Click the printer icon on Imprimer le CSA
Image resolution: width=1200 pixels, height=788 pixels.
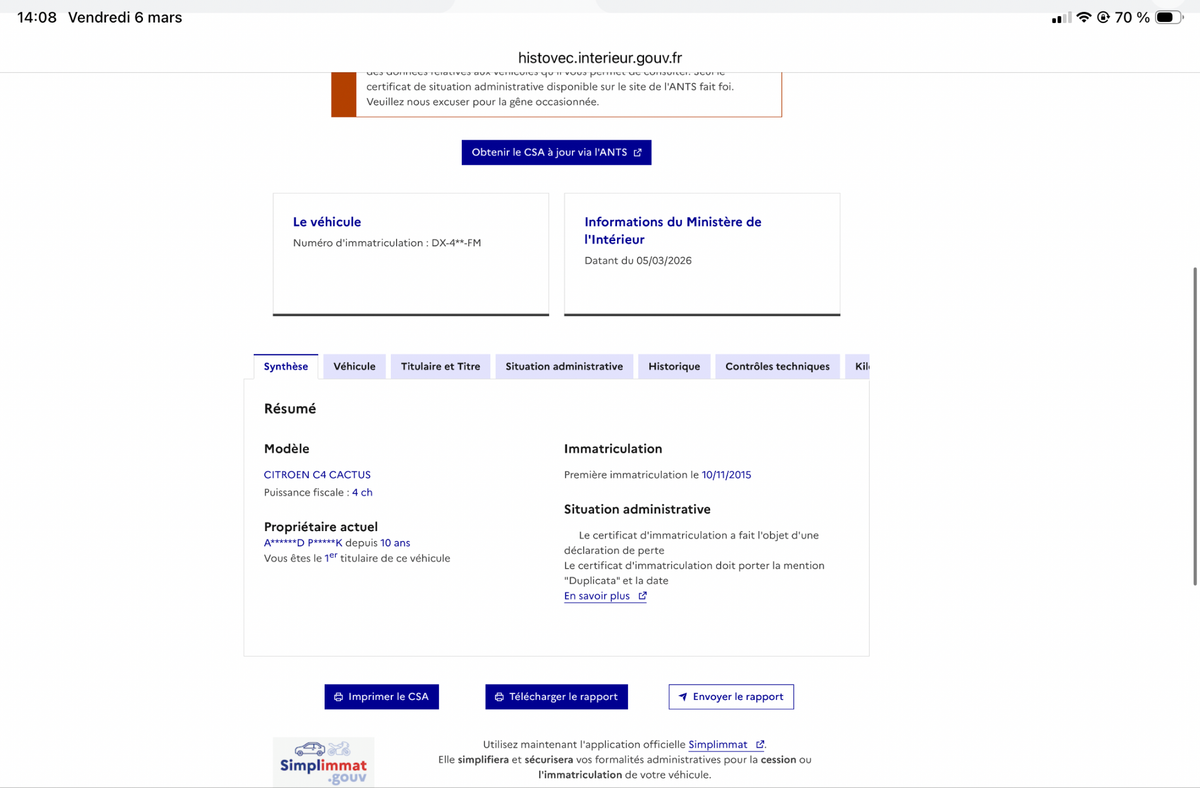click(338, 697)
